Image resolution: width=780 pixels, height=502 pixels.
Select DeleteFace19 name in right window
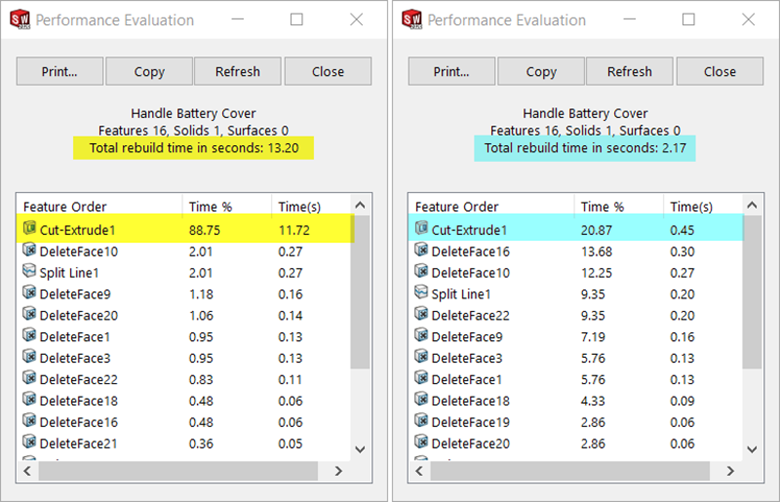[x=471, y=422]
